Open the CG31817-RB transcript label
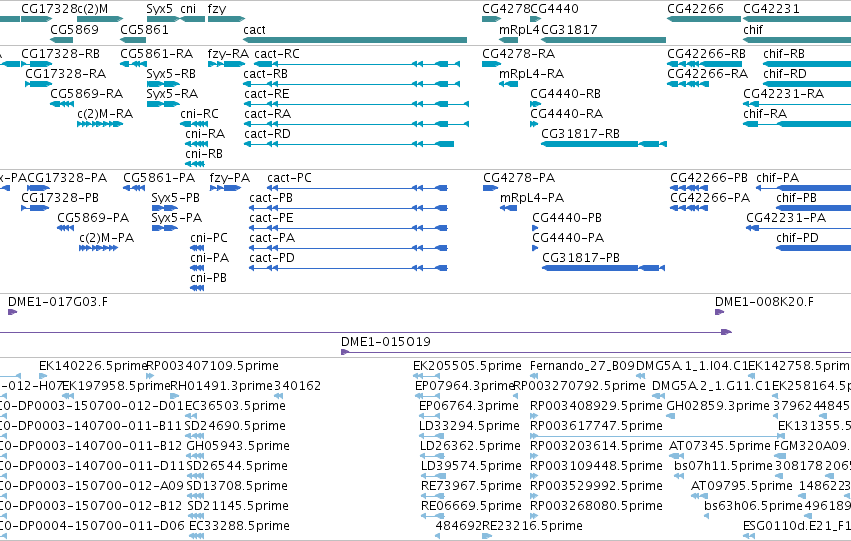851x541 pixels. [580, 134]
